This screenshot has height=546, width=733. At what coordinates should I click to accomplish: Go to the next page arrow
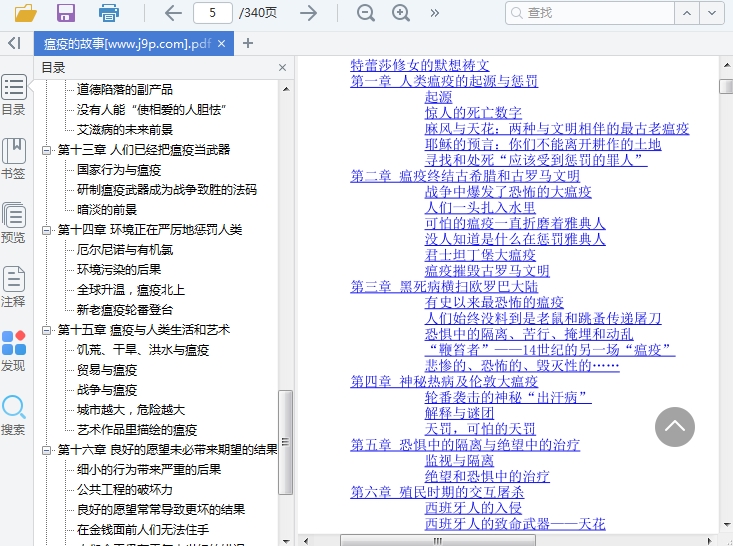coord(309,13)
